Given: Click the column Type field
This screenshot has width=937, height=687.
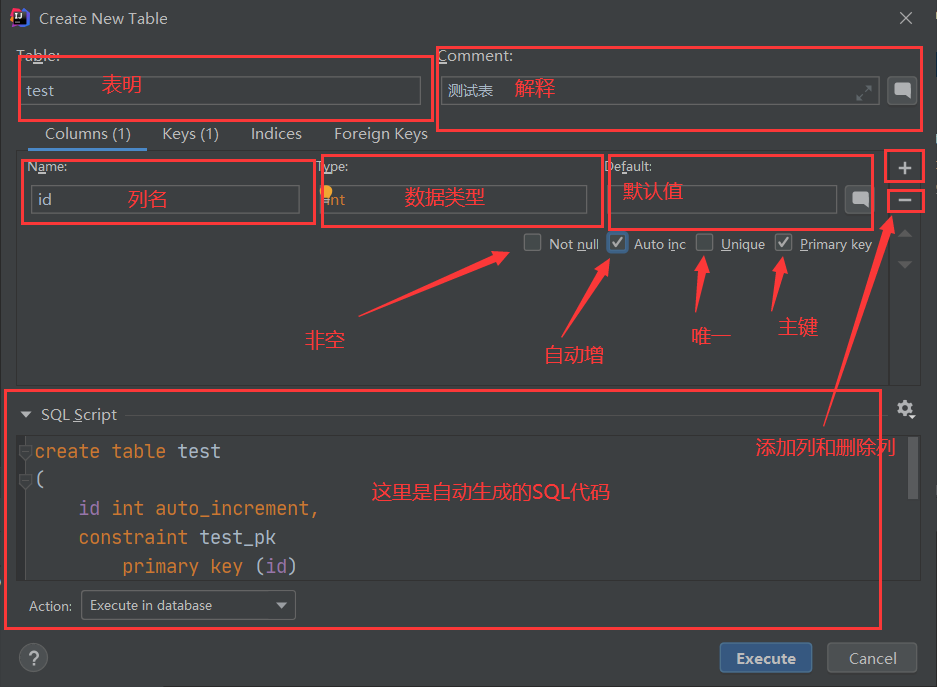Looking at the screenshot, I should [x=454, y=199].
